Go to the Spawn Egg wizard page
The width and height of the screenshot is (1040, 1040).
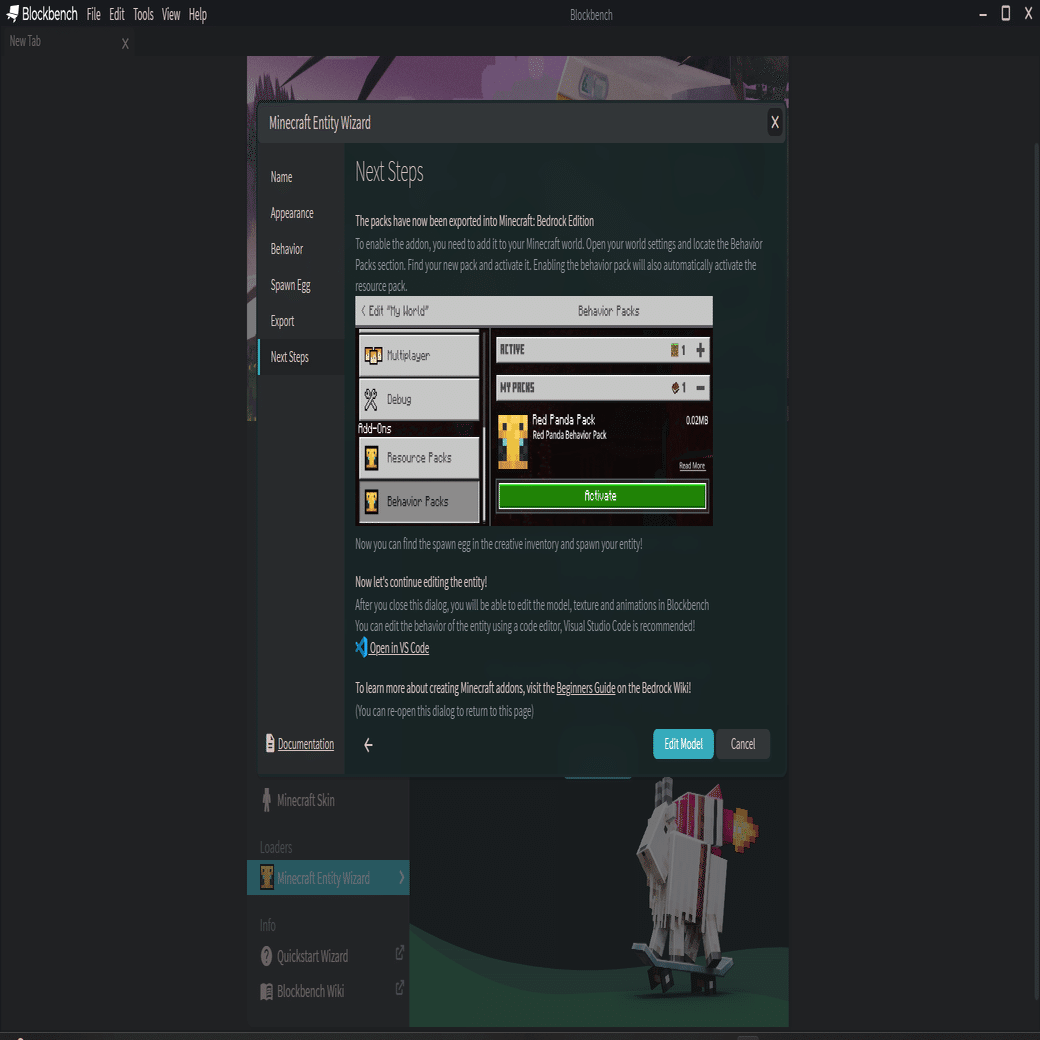coord(301,285)
